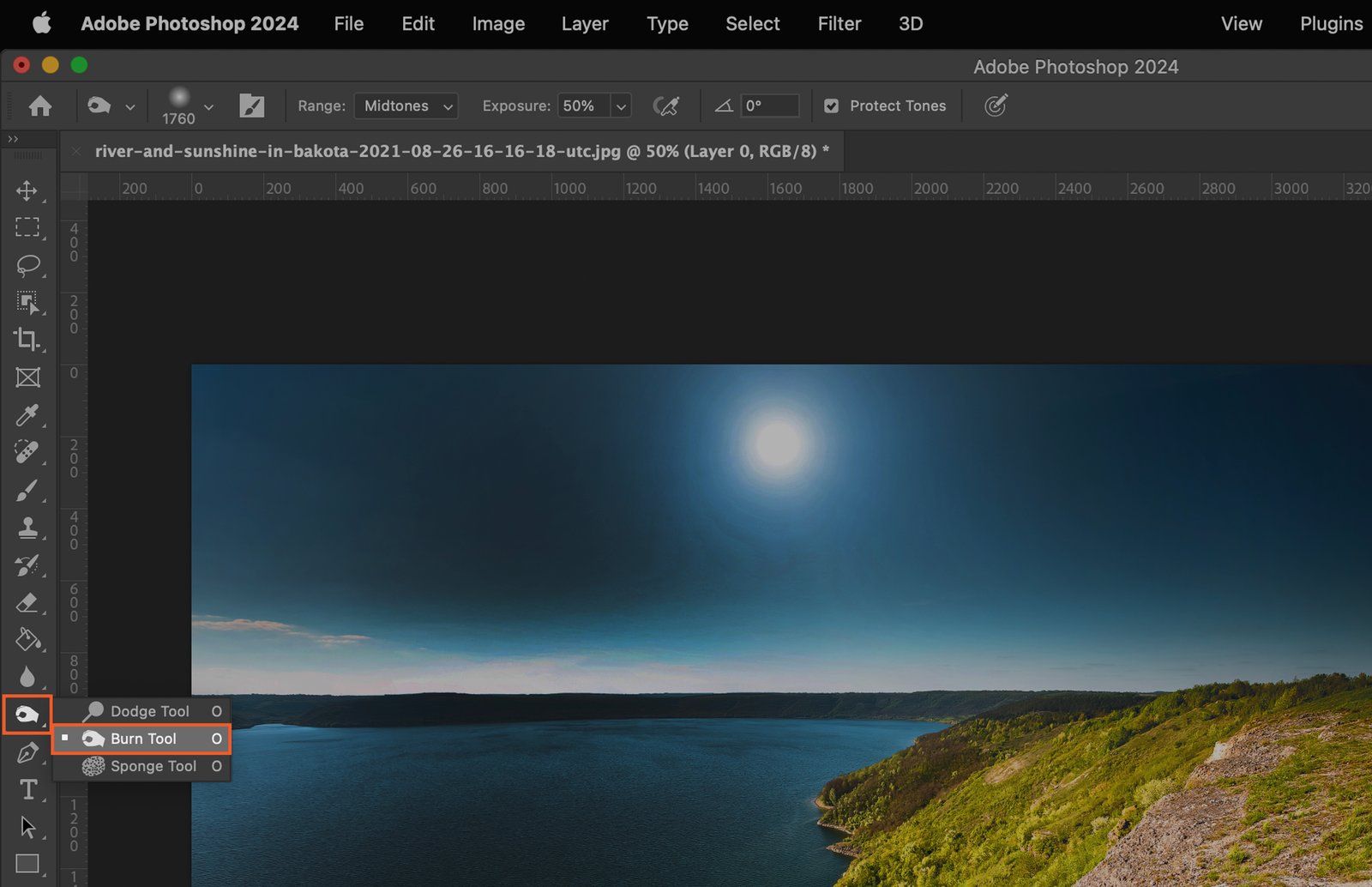Select the Horizontal Type tool
The width and height of the screenshot is (1372, 887).
pos(27,790)
